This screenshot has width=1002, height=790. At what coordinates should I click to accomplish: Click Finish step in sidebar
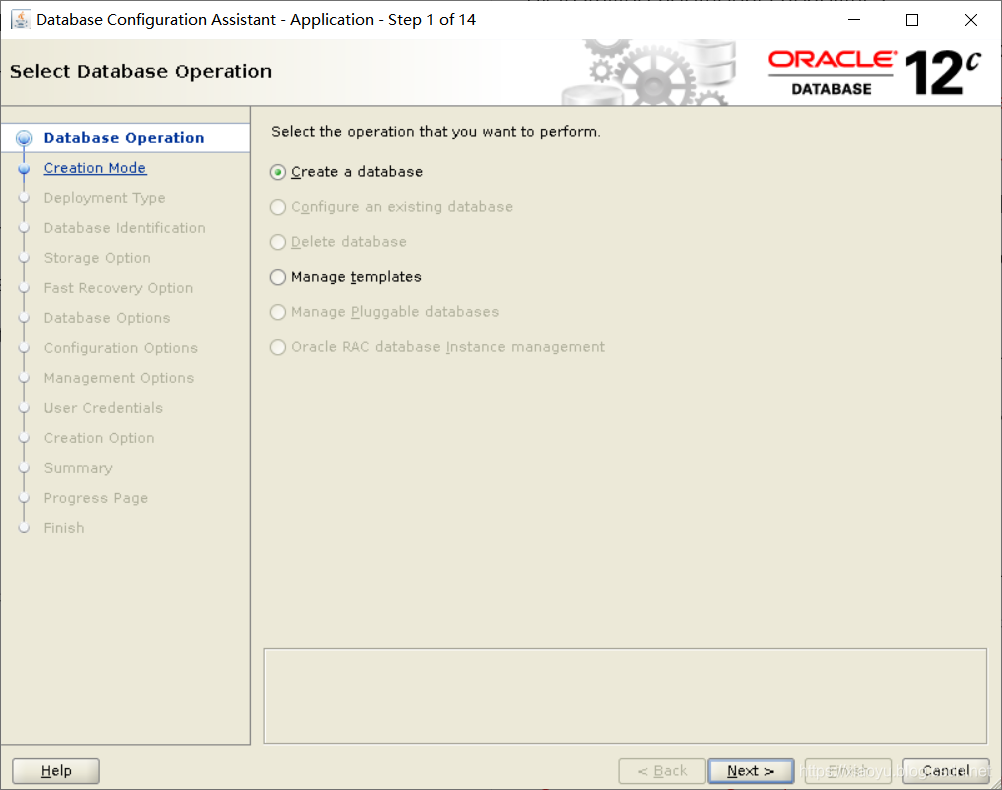point(64,529)
